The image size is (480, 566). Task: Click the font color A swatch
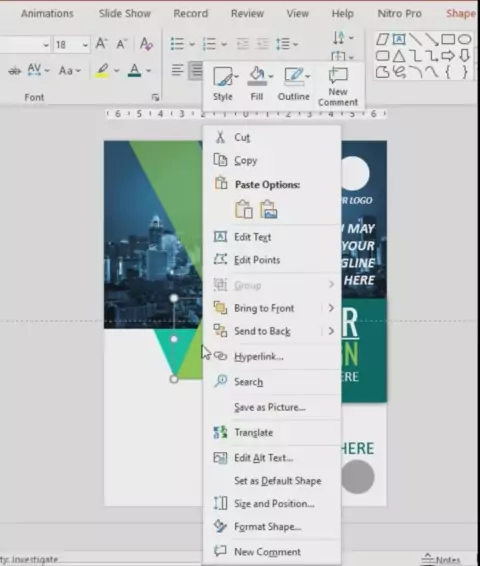tap(135, 70)
